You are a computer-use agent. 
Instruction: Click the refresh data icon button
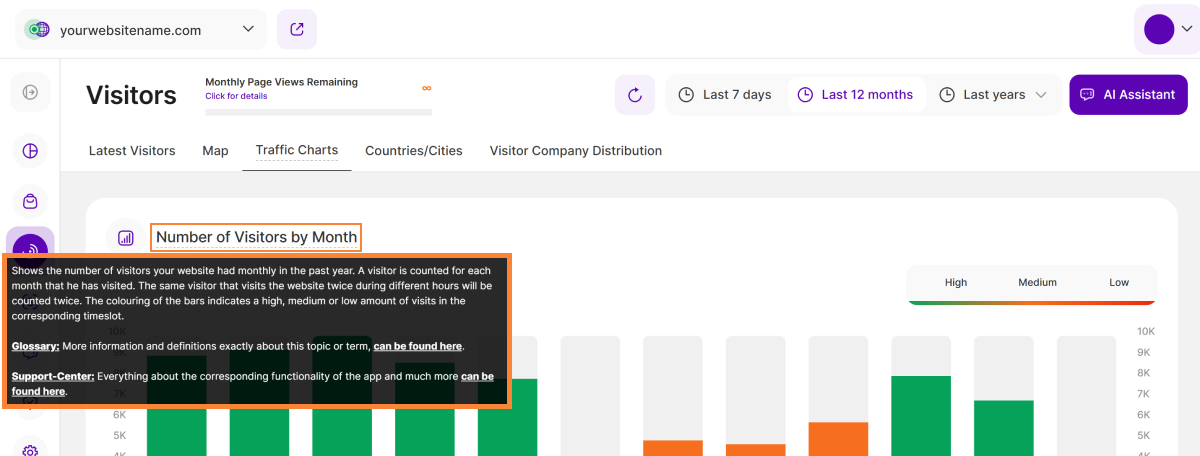tap(634, 95)
